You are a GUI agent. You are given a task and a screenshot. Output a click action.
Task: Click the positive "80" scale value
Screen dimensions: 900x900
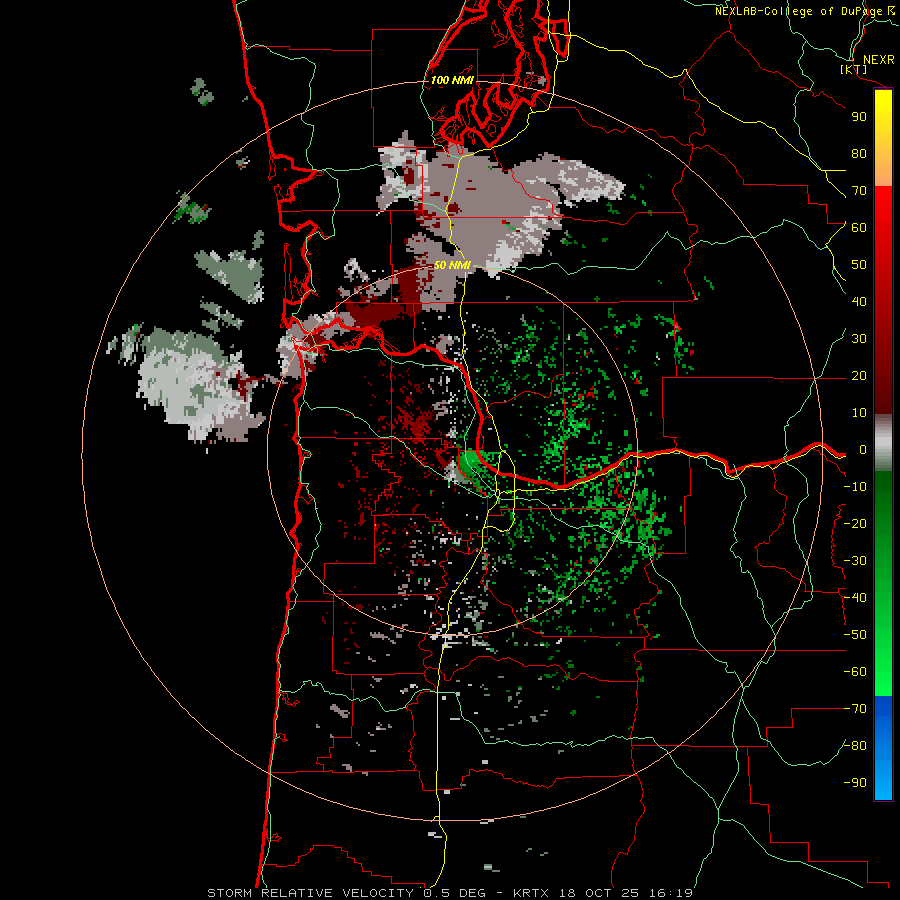(859, 154)
